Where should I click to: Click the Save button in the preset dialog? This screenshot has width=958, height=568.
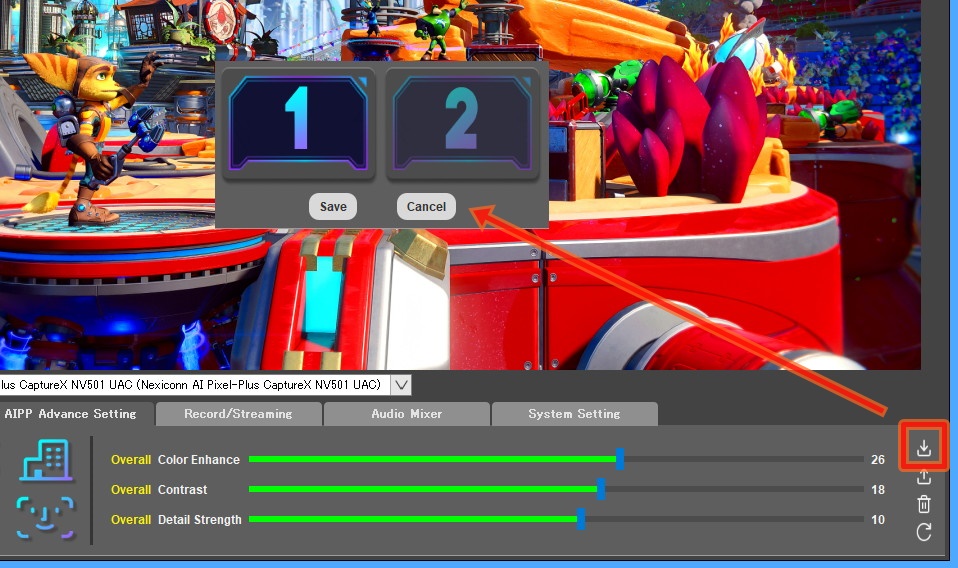click(x=333, y=206)
